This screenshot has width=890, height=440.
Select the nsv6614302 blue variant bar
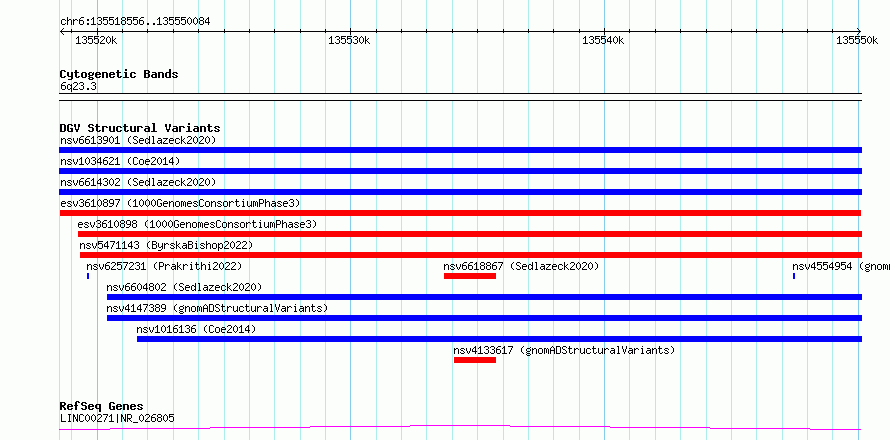click(x=460, y=192)
